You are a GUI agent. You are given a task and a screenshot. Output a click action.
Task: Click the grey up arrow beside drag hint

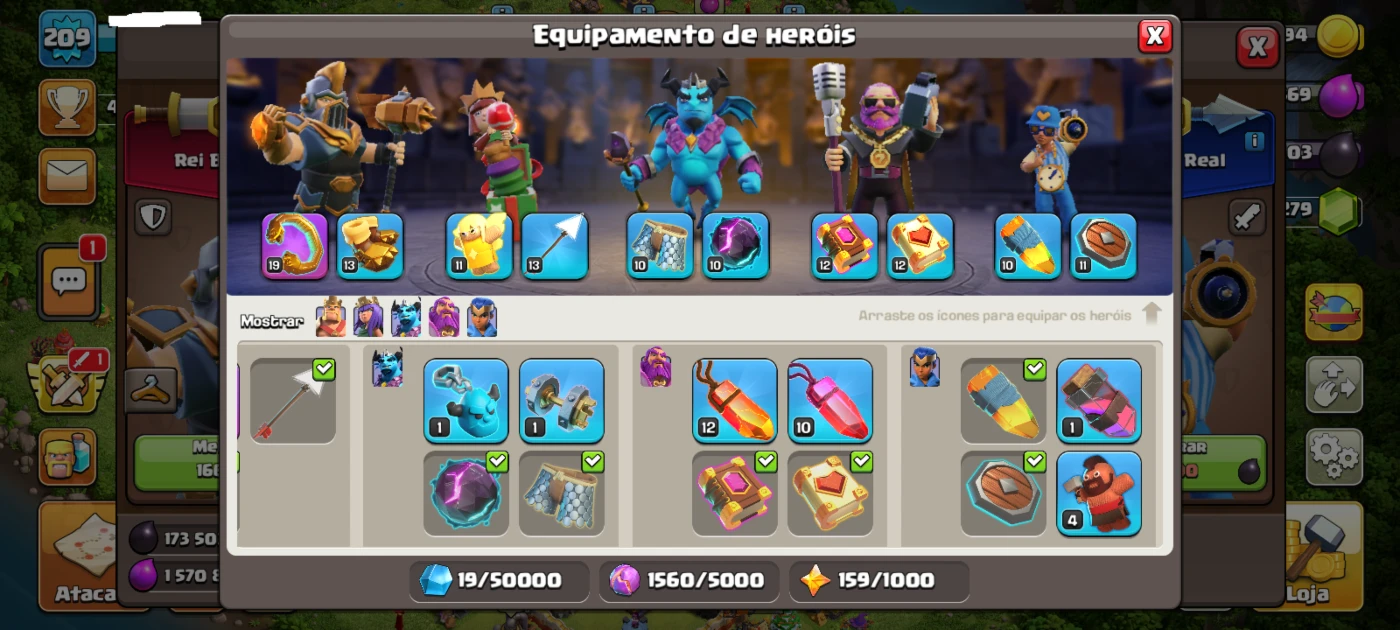point(1151,314)
